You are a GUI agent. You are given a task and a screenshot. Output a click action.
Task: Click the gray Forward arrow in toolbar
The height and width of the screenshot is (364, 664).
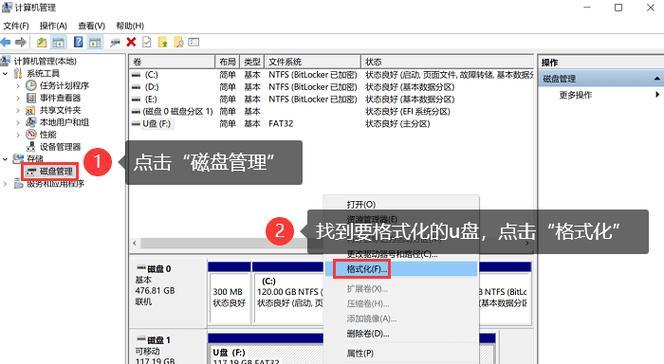[x=21, y=42]
